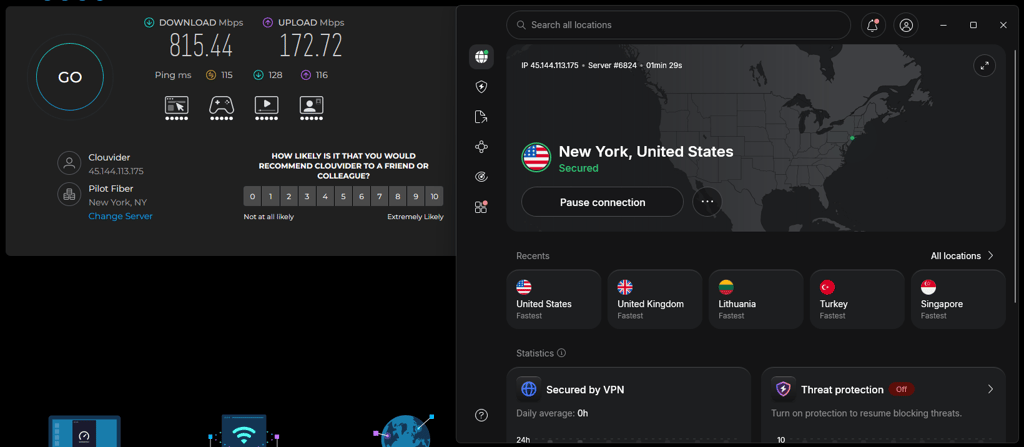
Task: Click the download ping latency icon
Action: (259, 75)
